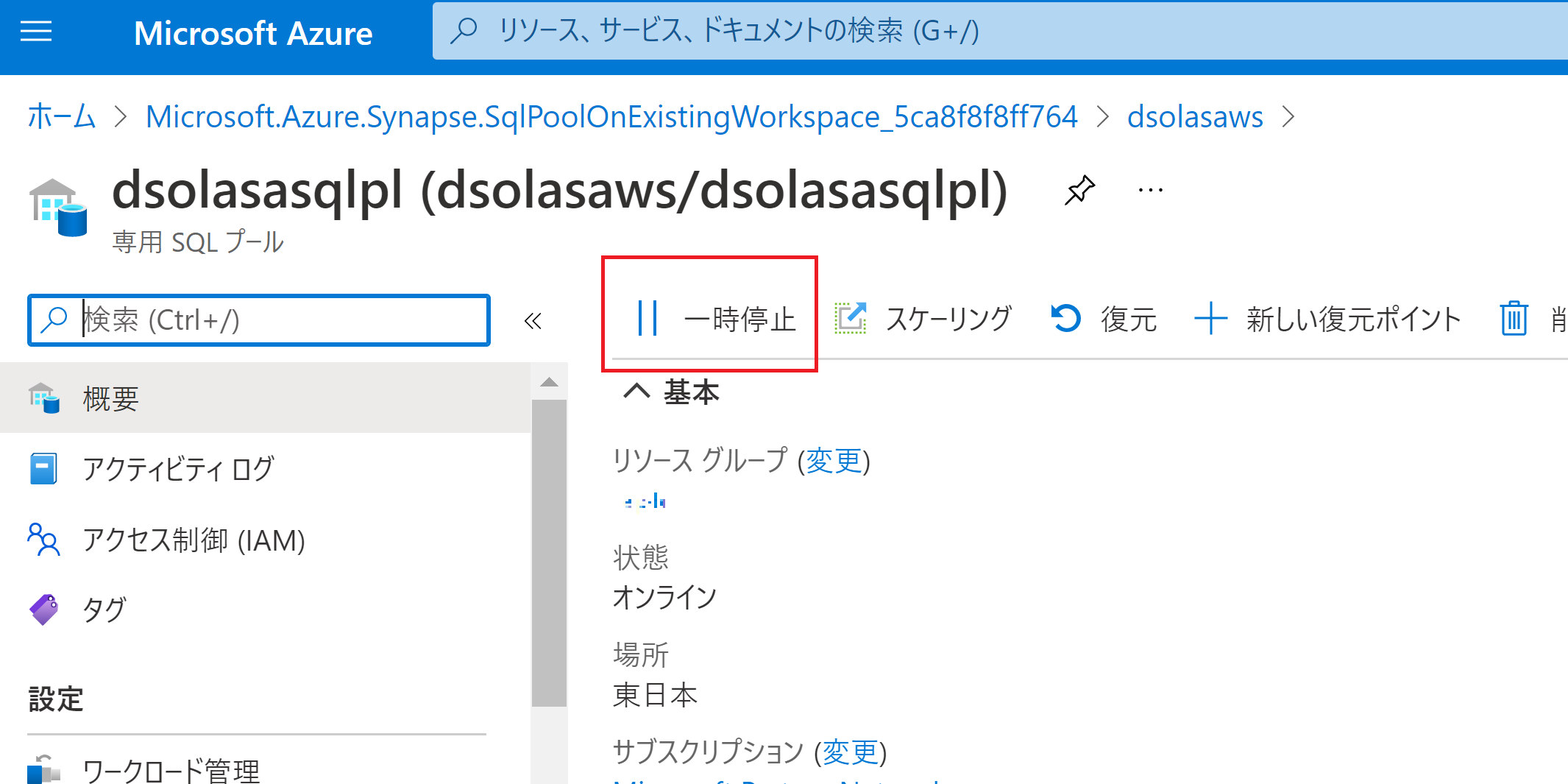This screenshot has height=784, width=1568.
Task: Open the ellipsis (...) more options
Action: click(x=1149, y=190)
